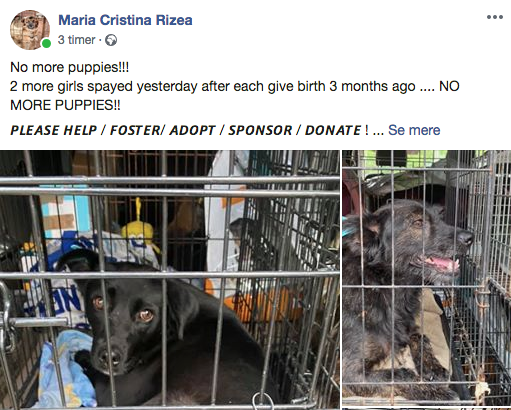Click the word 'DONATE' in the post
Screen dimensions: 511x410
tap(333, 130)
